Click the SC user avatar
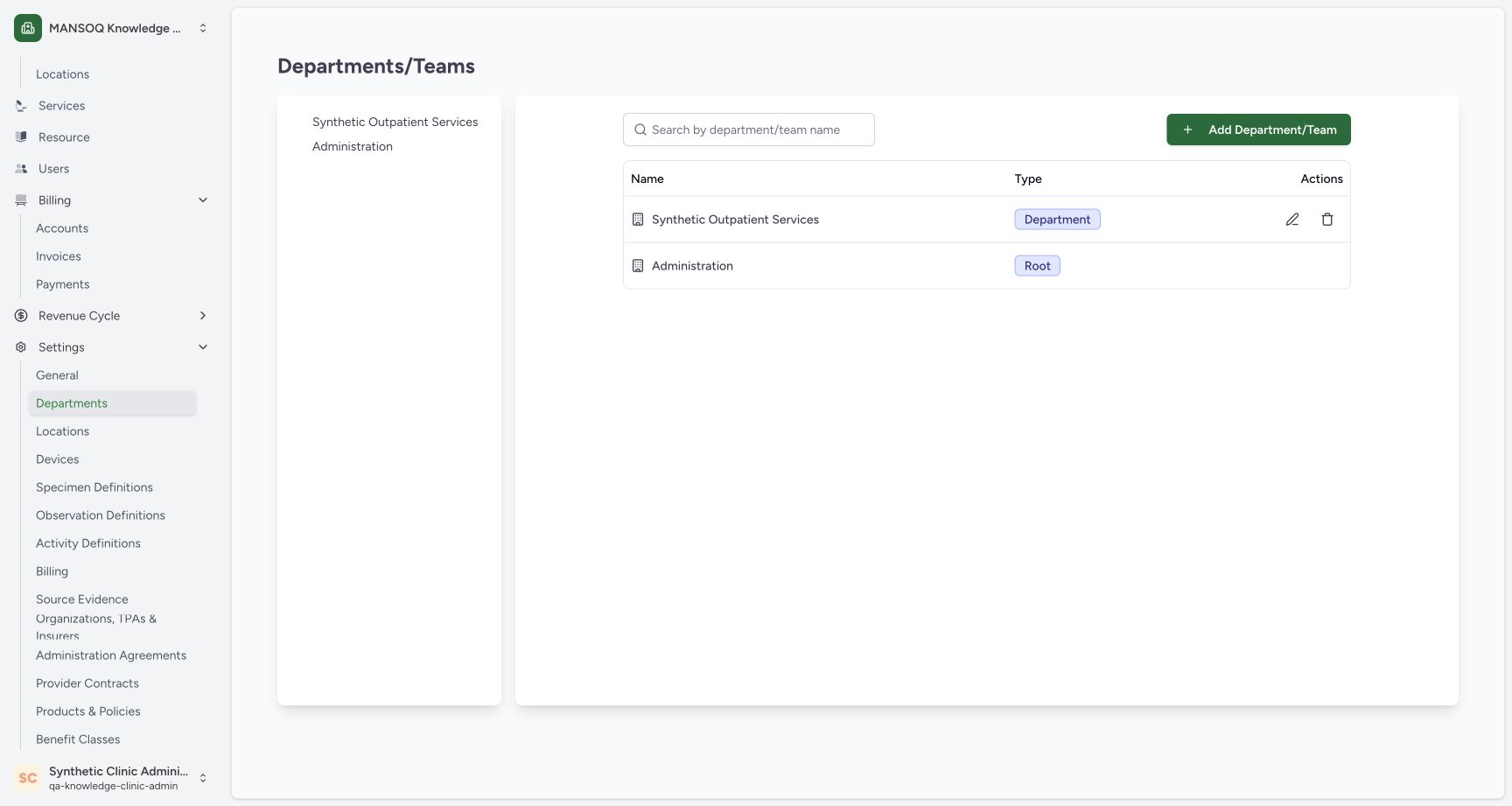This screenshot has height=806, width=1512. tap(28, 778)
